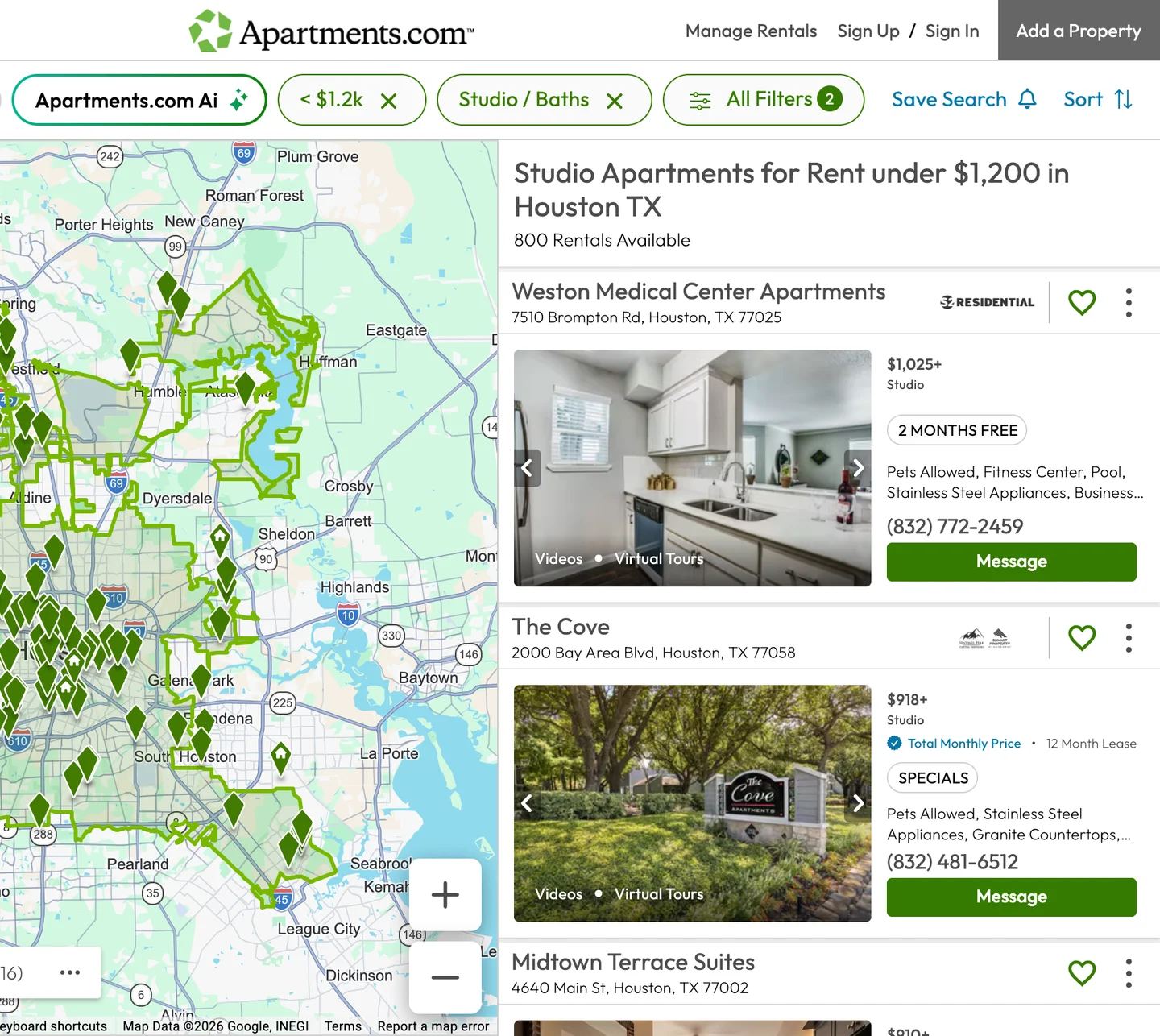Click Add a Property
The width and height of the screenshot is (1160, 1036).
tap(1079, 31)
